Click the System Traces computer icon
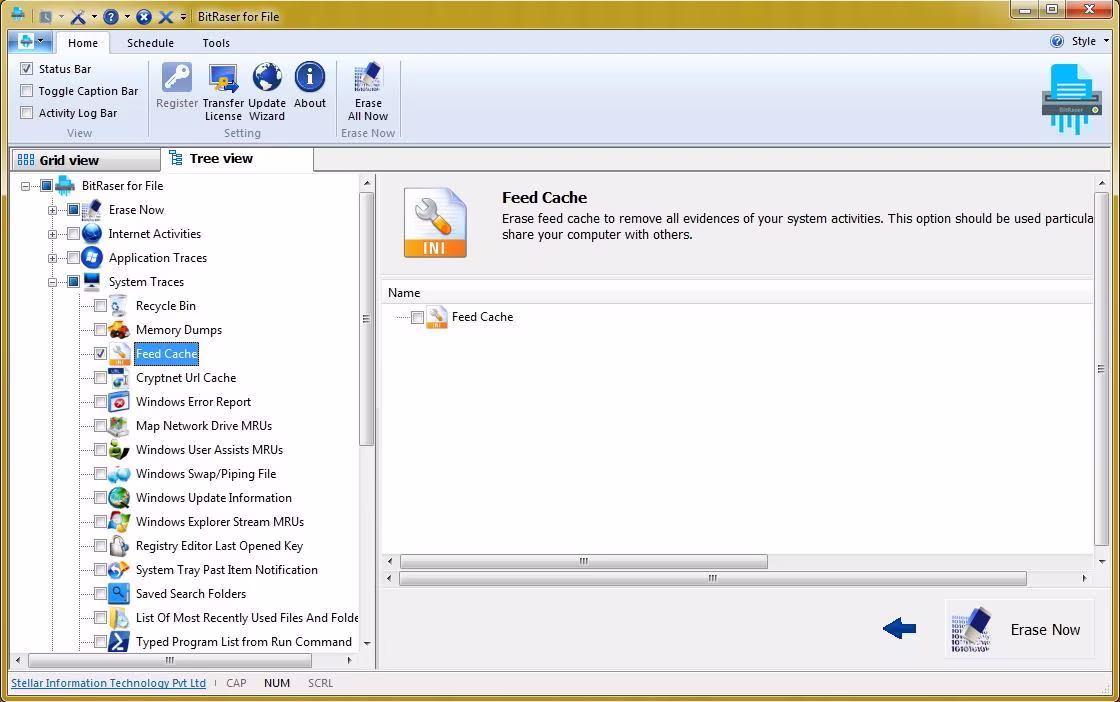Screen dimensions: 1120x702 [91, 281]
